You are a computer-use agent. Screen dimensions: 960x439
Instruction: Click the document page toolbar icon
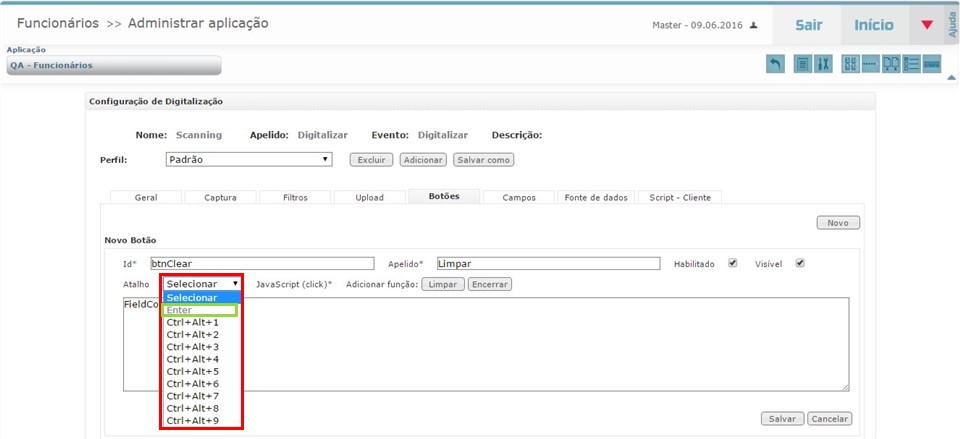pos(802,64)
